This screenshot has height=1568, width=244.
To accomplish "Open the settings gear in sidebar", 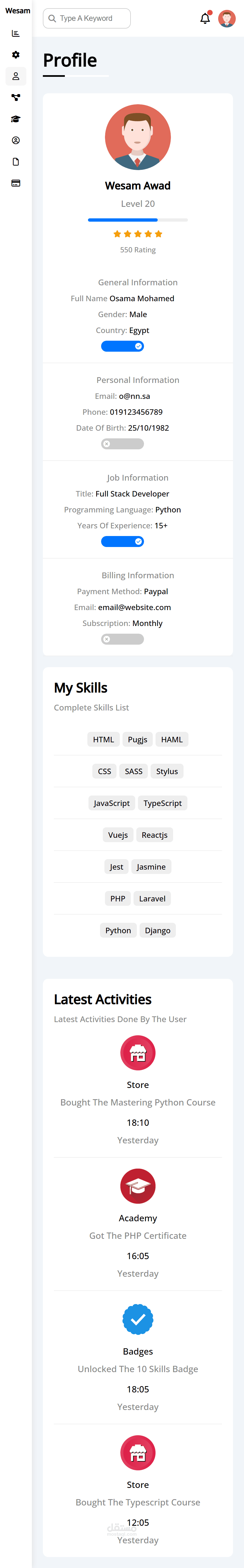I will pyautogui.click(x=16, y=55).
